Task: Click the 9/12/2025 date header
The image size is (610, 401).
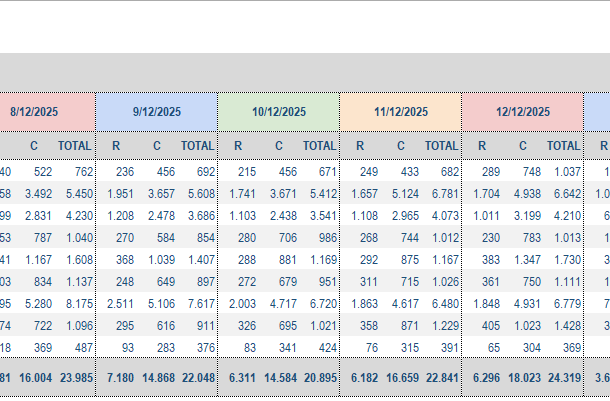Action: [x=157, y=112]
